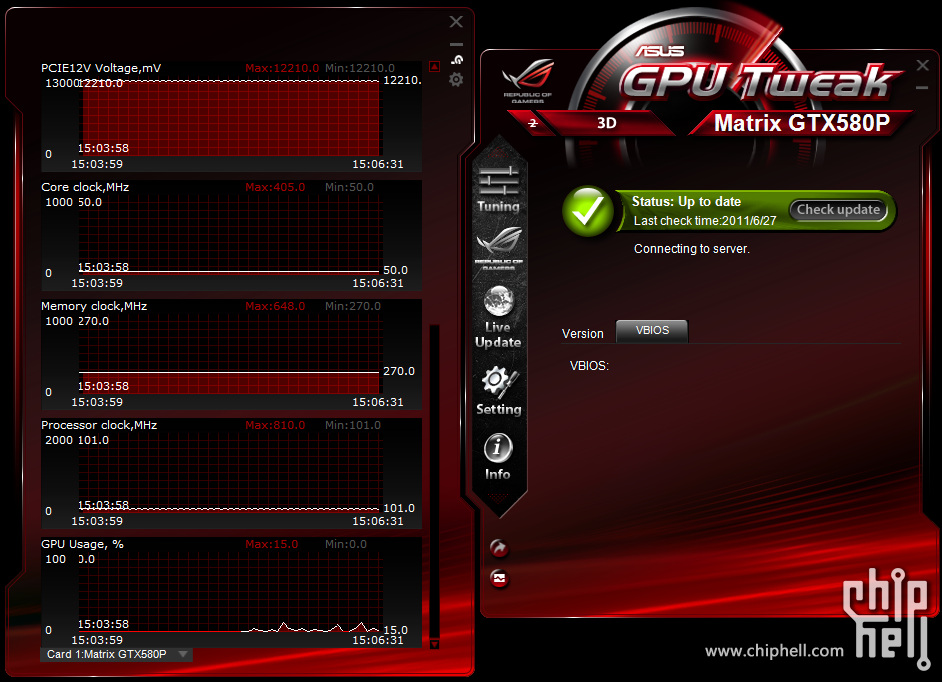Open the Card 1:Matrix GTX580P dropdown
The height and width of the screenshot is (682, 942).
click(117, 654)
